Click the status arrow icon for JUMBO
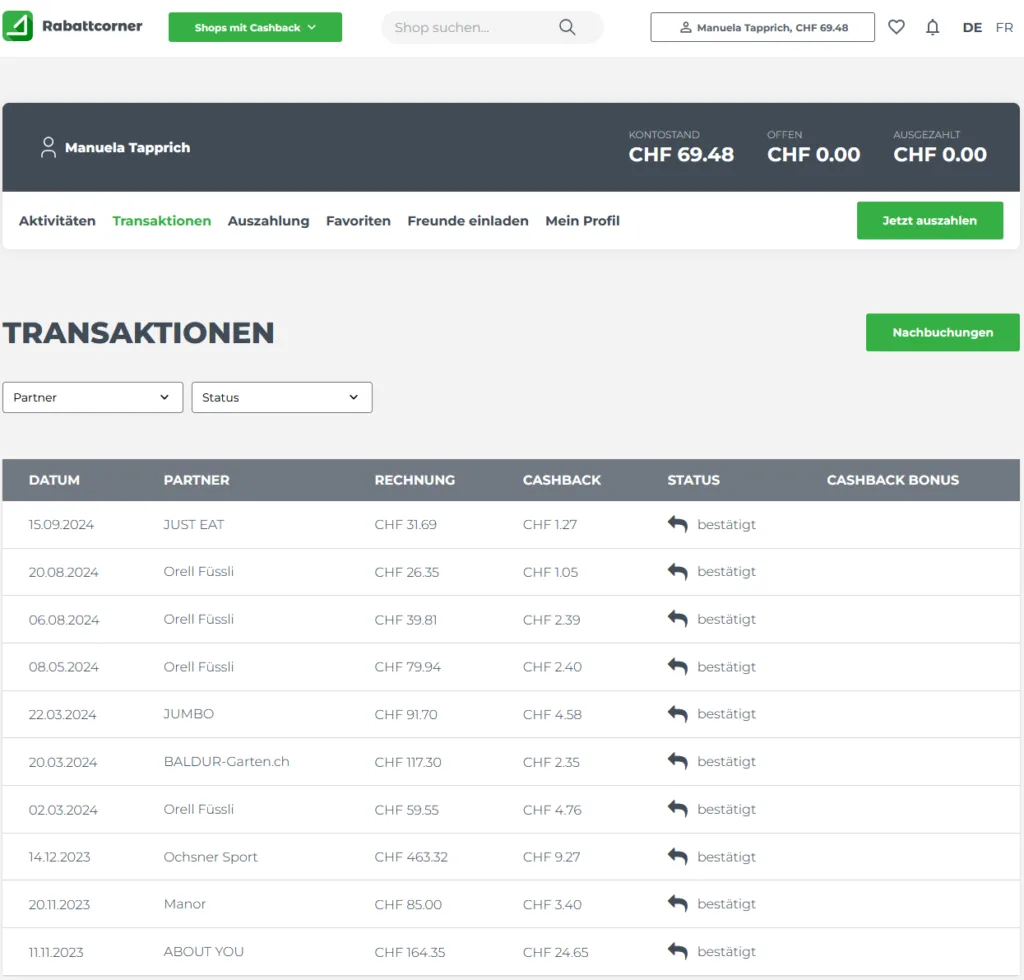1024x980 pixels. tap(677, 714)
